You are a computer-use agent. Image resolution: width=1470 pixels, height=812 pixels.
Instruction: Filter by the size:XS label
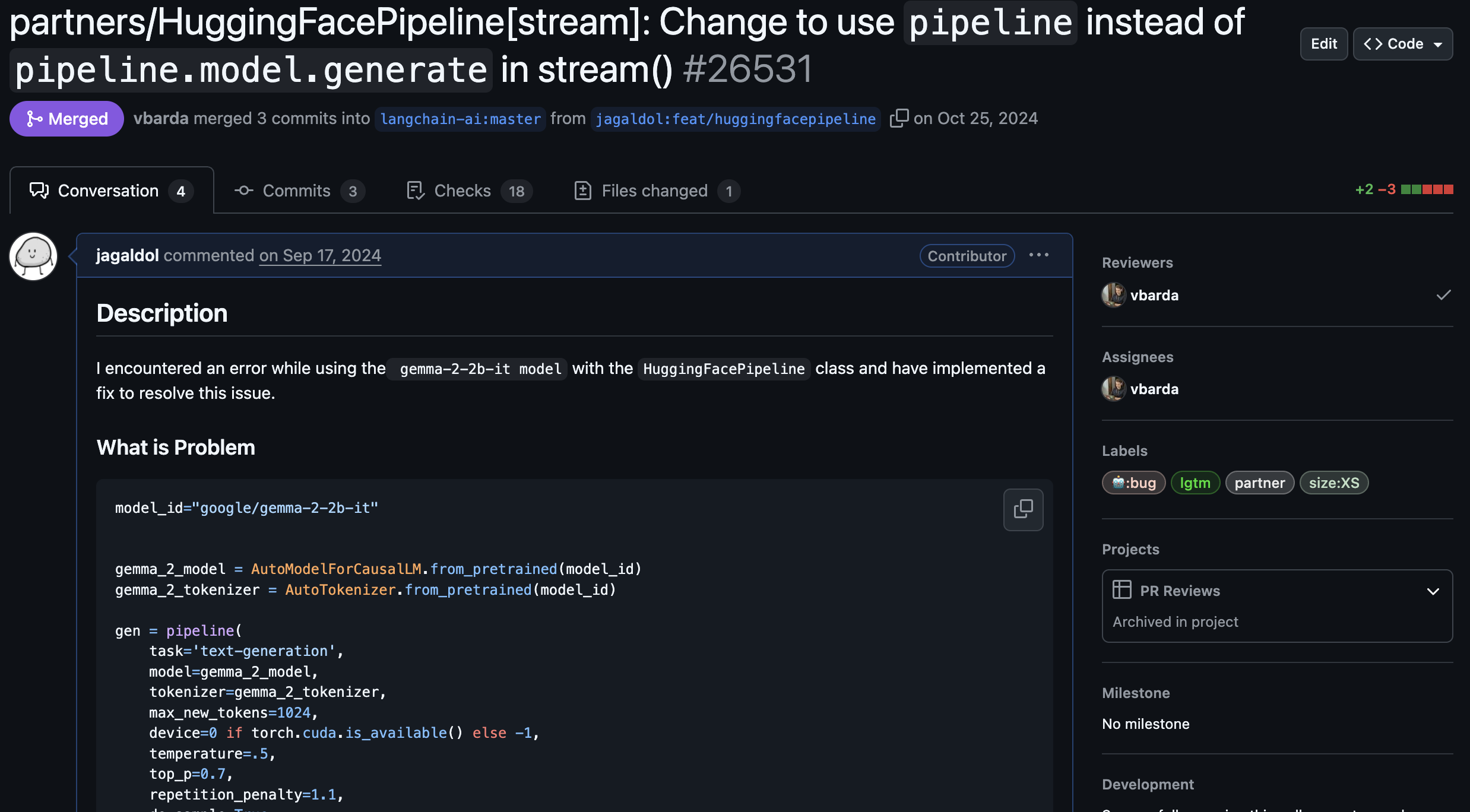point(1334,483)
